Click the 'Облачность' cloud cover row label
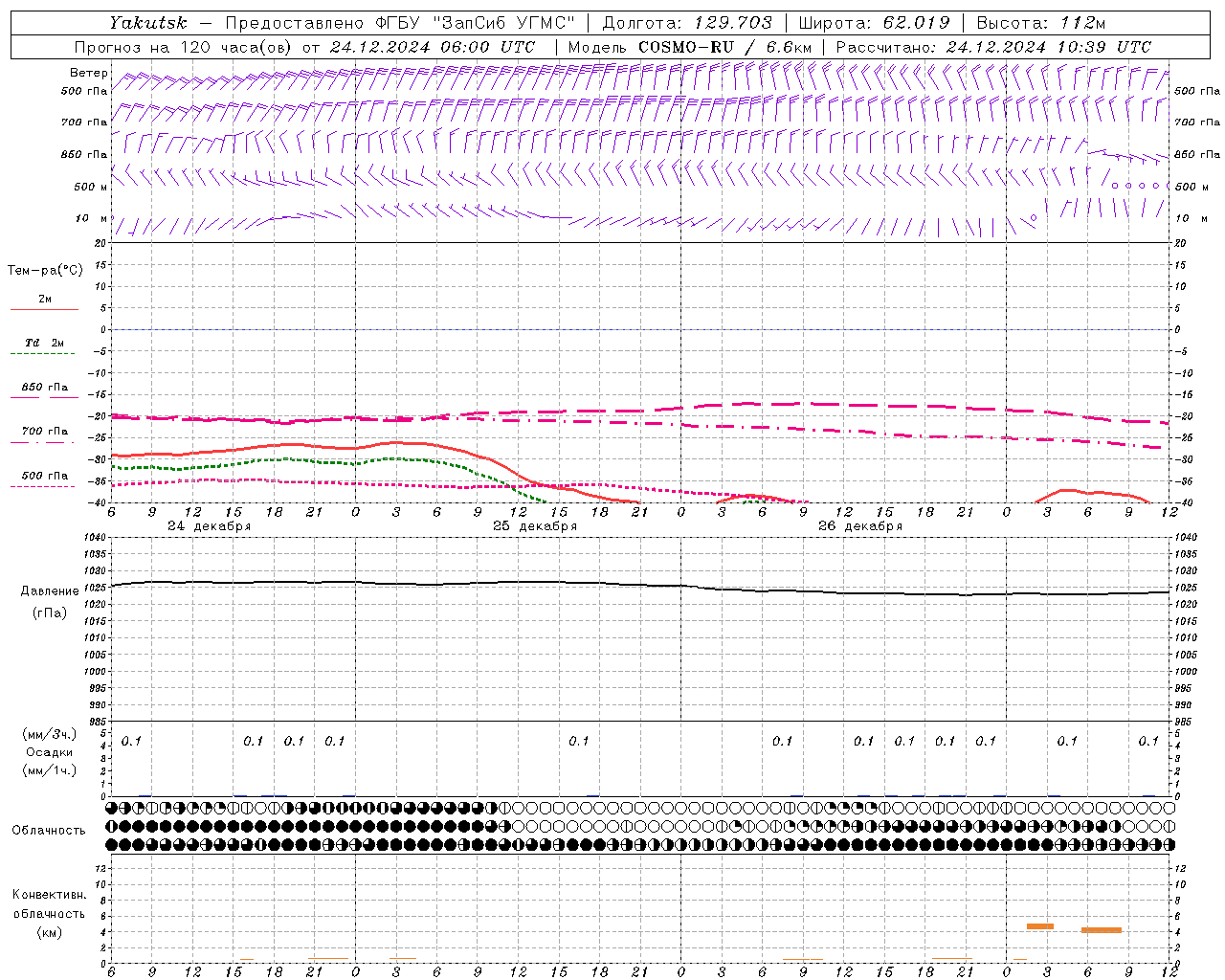 point(49,831)
